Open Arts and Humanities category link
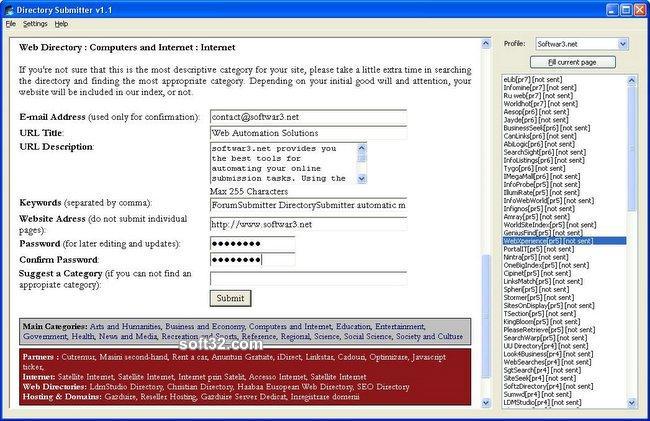This screenshot has width=650, height=421. coord(125,327)
